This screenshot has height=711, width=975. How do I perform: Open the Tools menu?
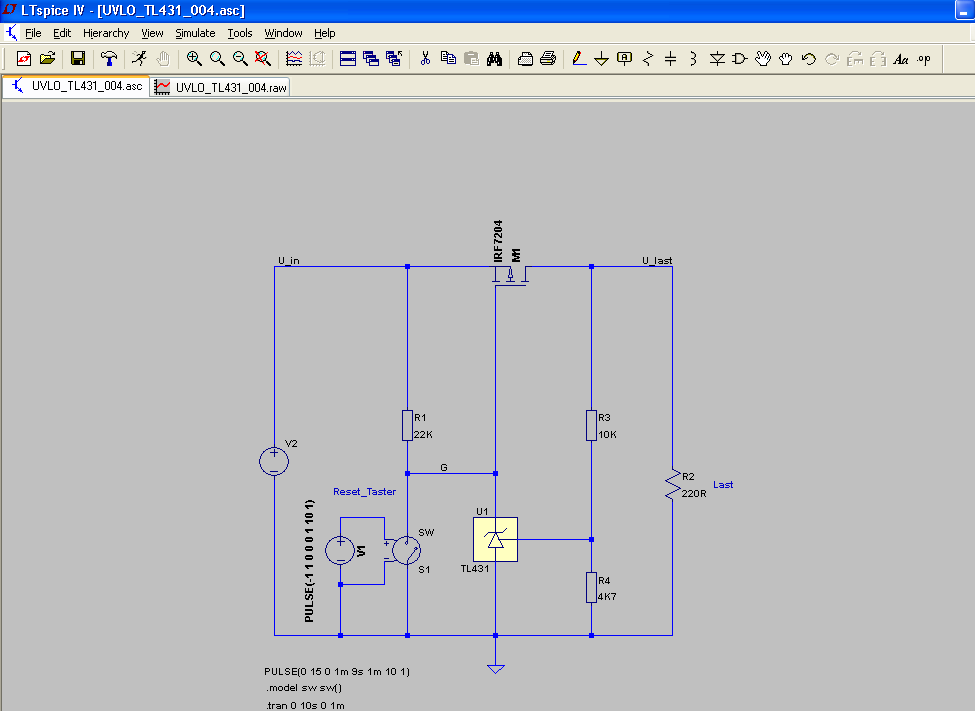tap(239, 33)
